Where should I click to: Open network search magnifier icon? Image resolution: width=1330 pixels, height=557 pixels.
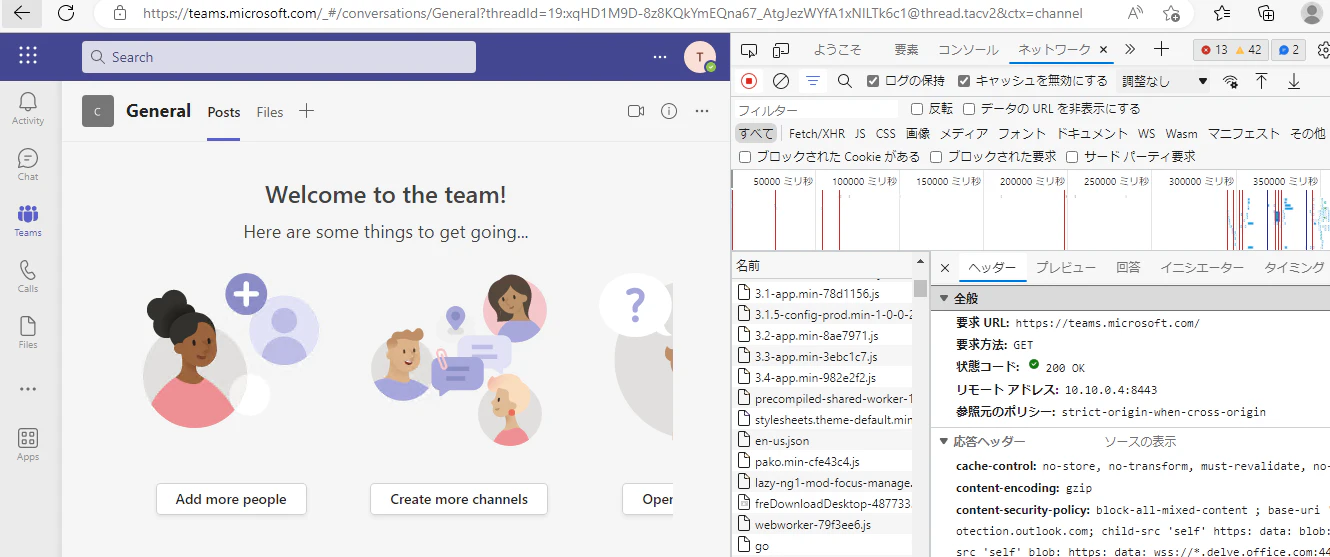[x=845, y=81]
